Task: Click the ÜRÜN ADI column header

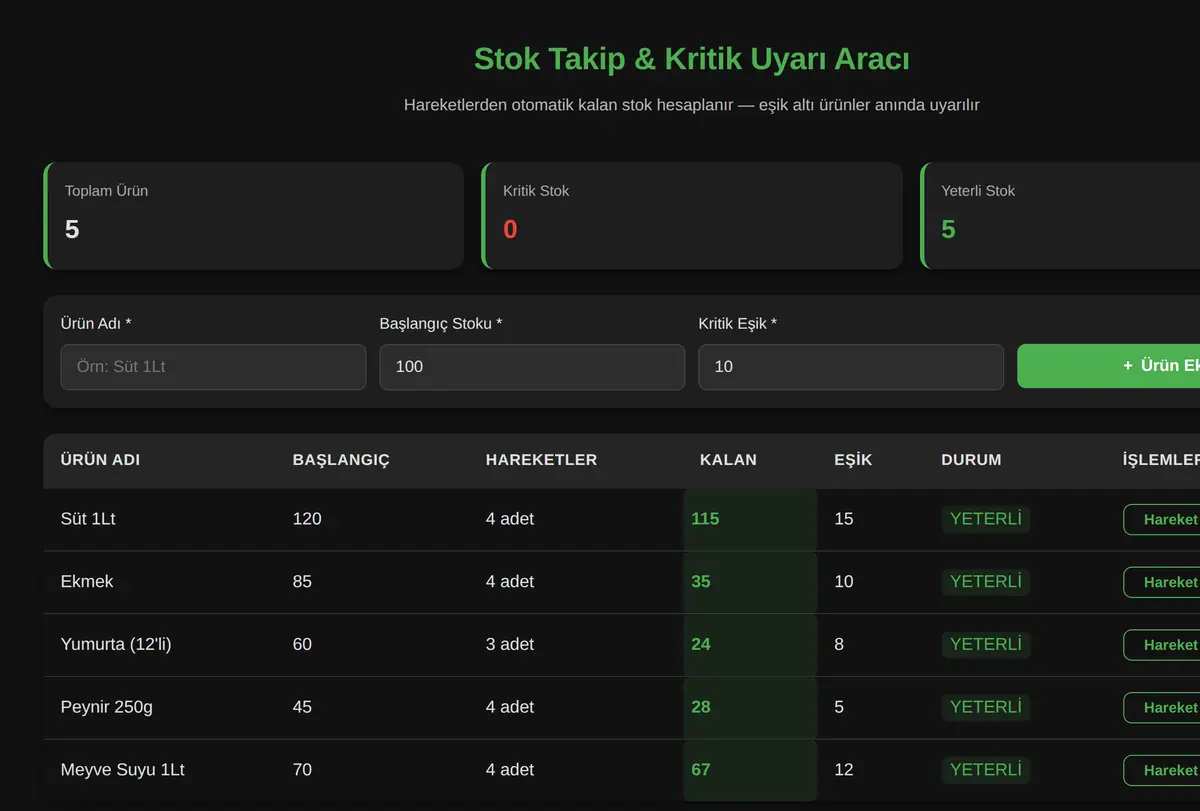Action: (x=100, y=460)
